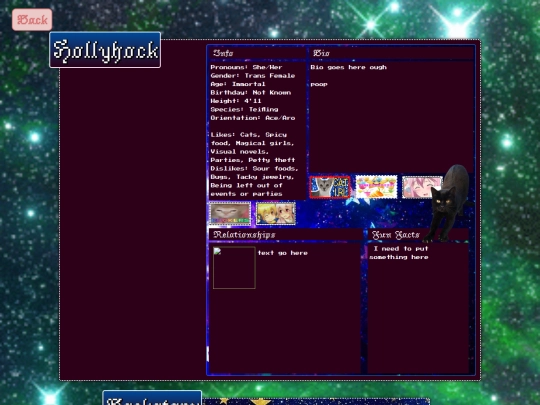Go back using the Back button

coord(32,20)
